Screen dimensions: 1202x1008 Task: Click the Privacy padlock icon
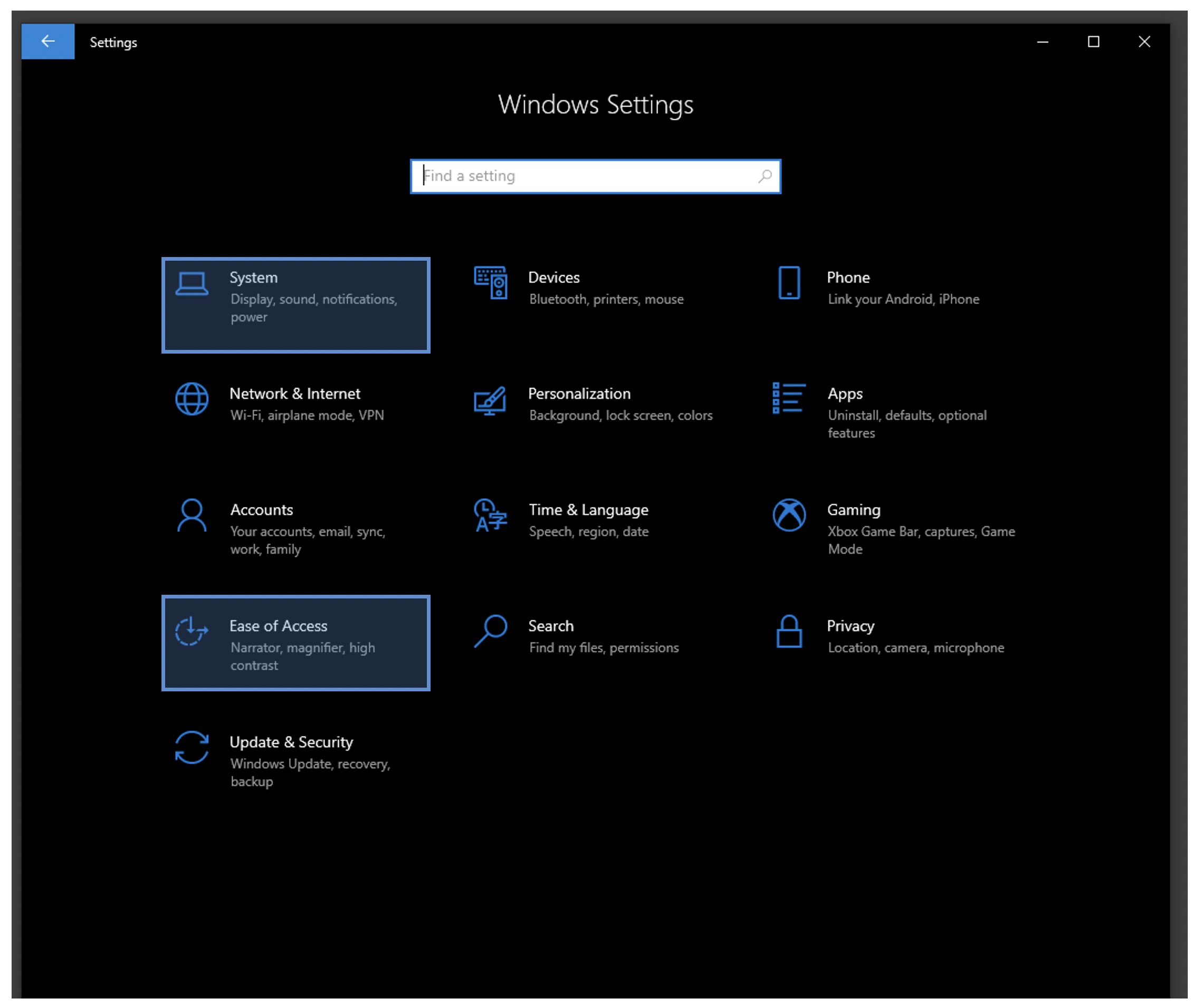click(x=789, y=632)
